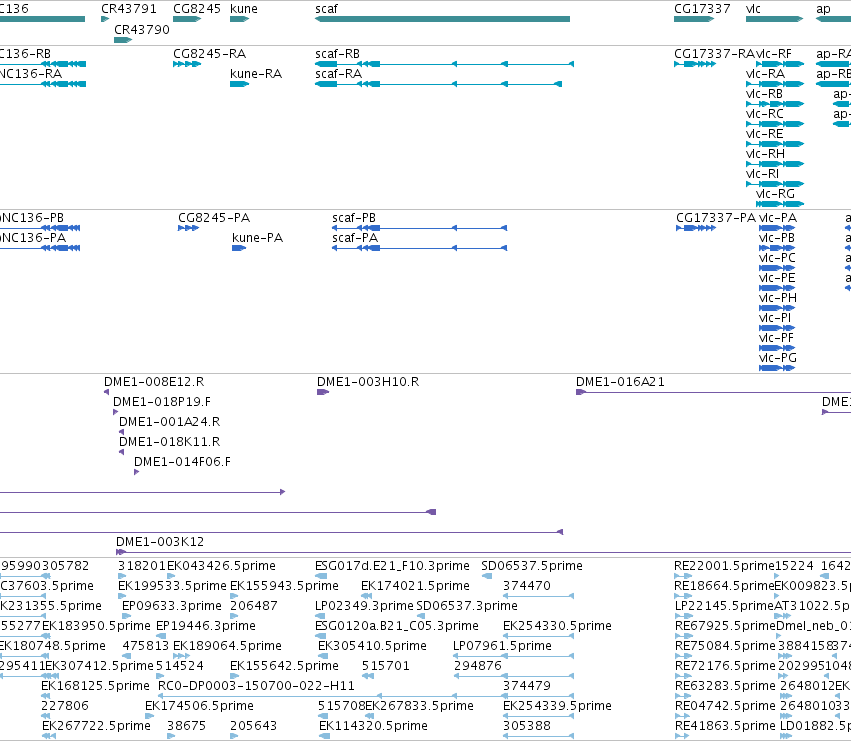Select the vlc-PG protein feature
Screen dimensions: 851x741
(777, 368)
